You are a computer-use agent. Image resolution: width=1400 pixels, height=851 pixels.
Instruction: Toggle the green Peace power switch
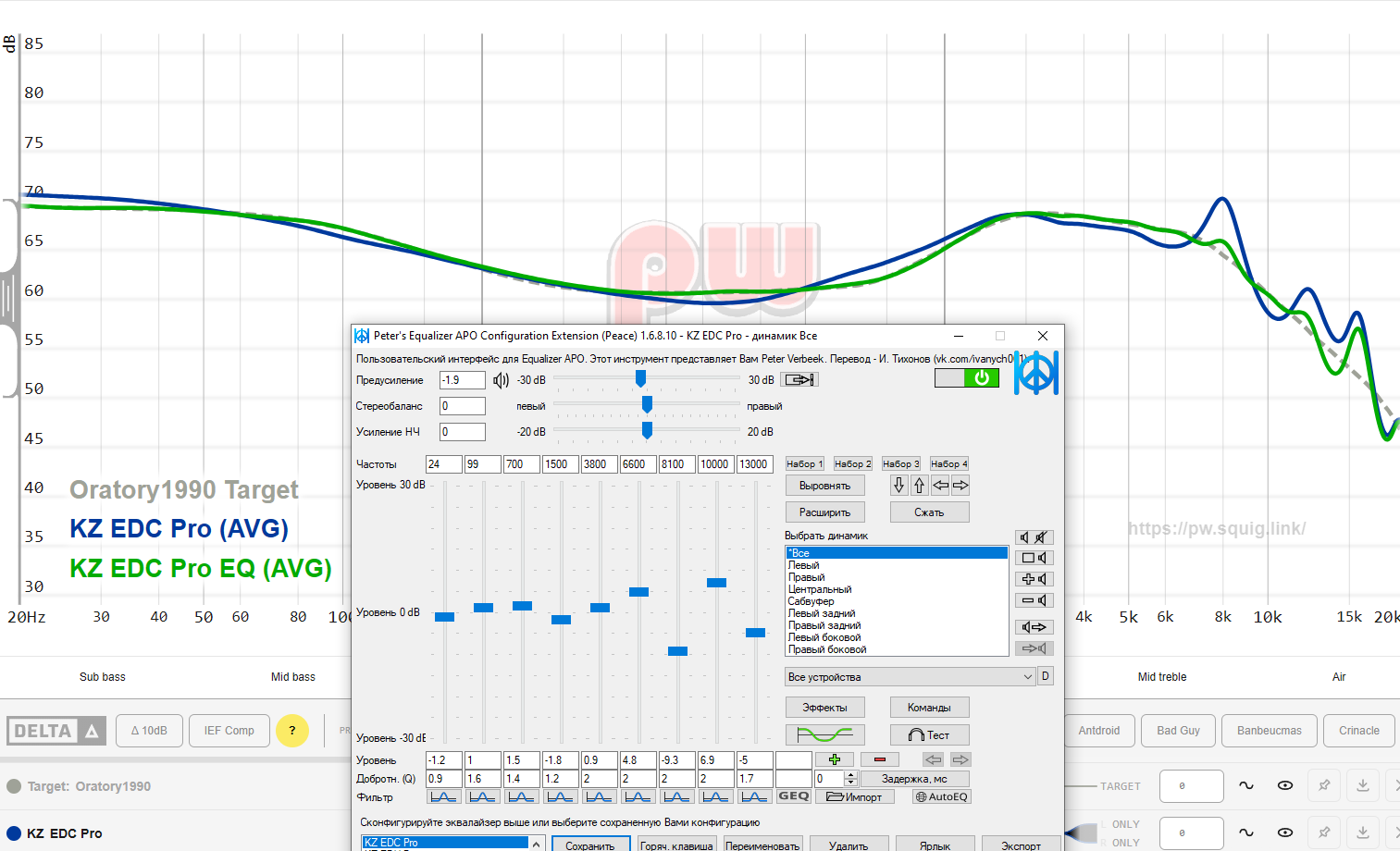point(967,377)
